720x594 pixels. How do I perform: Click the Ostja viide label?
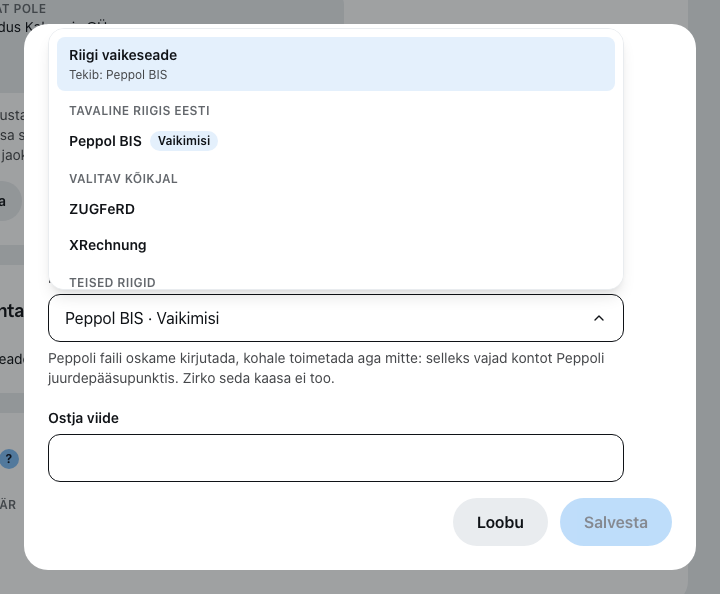[x=84, y=418]
